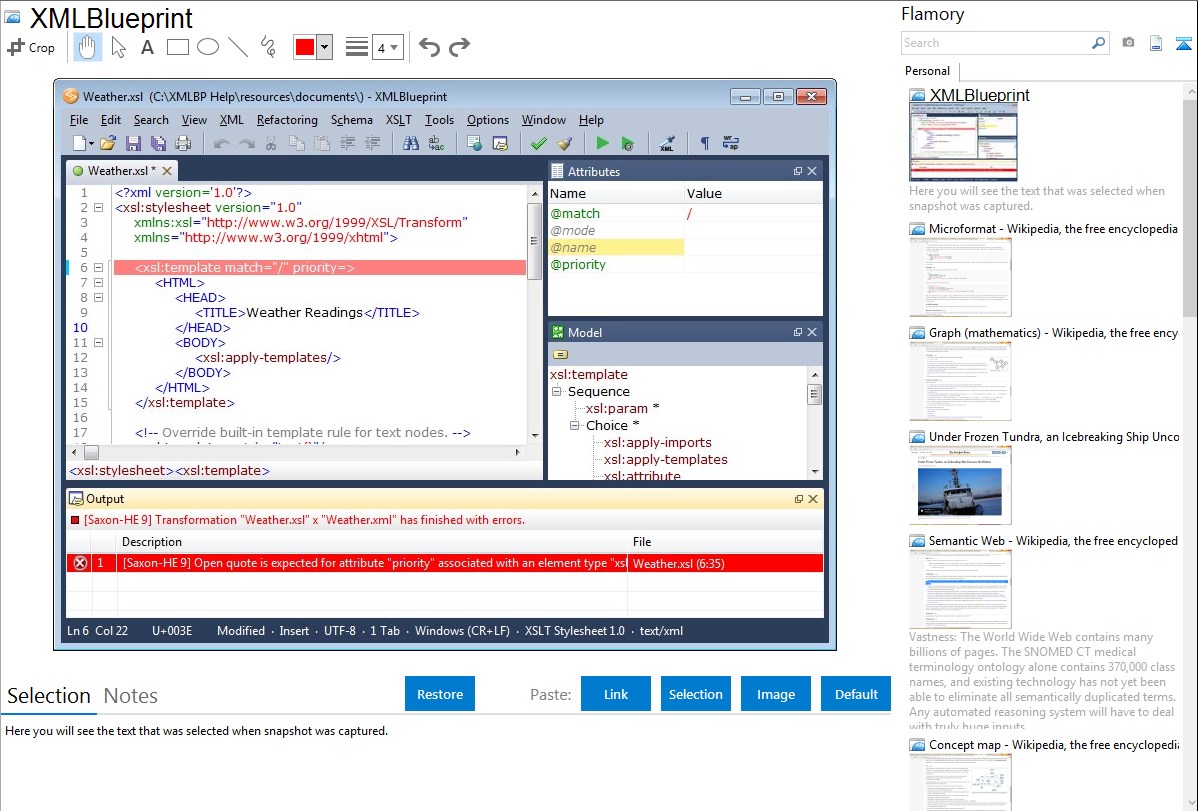Undo the last annotation
Viewport: 1198px width, 811px height.
429,47
